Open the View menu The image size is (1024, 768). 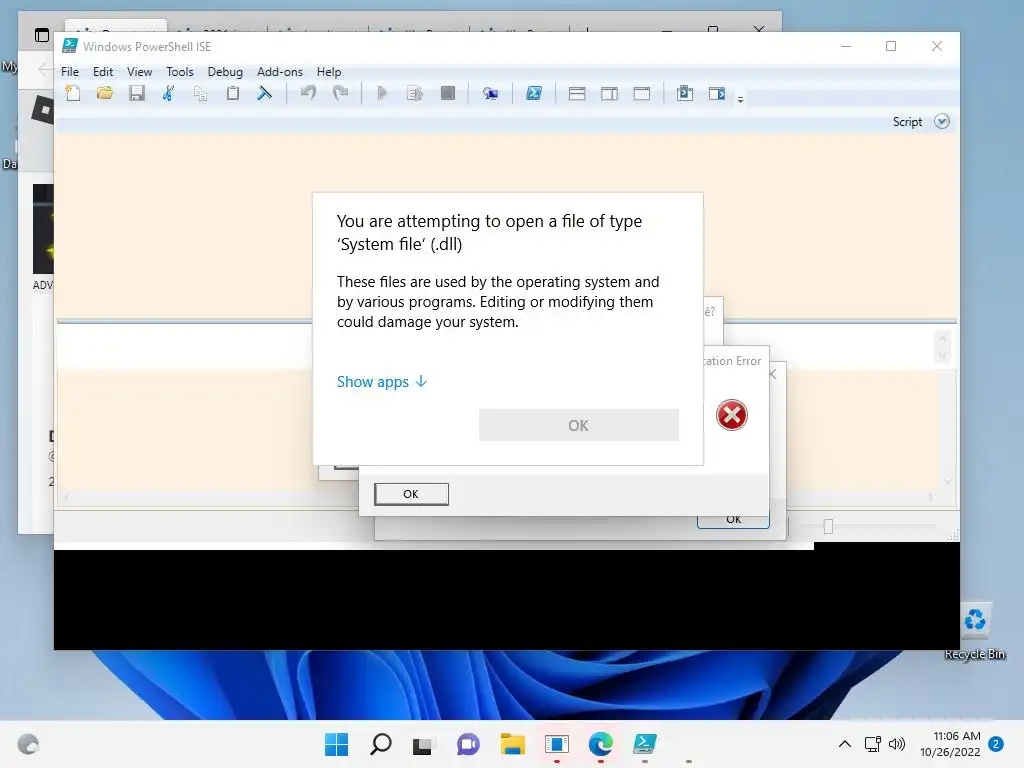pos(139,72)
